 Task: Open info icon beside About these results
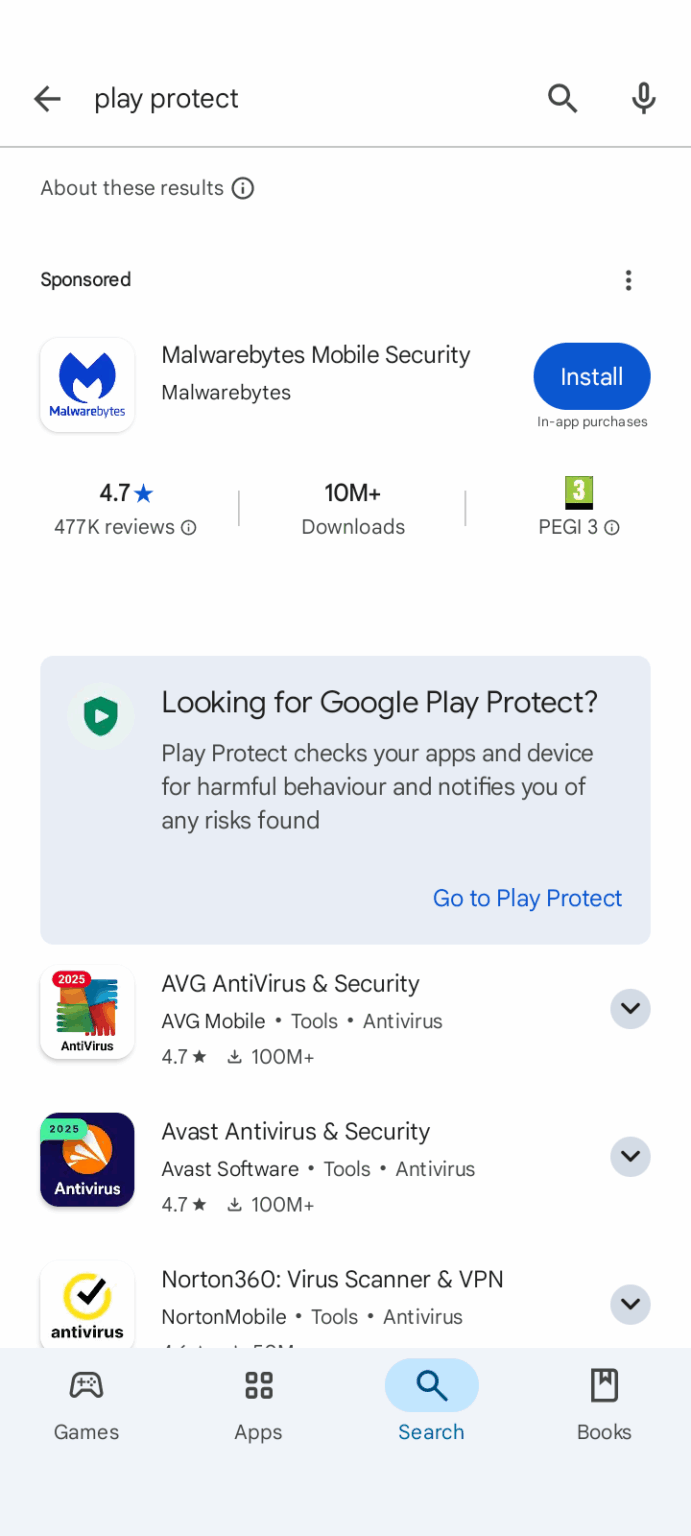[243, 188]
